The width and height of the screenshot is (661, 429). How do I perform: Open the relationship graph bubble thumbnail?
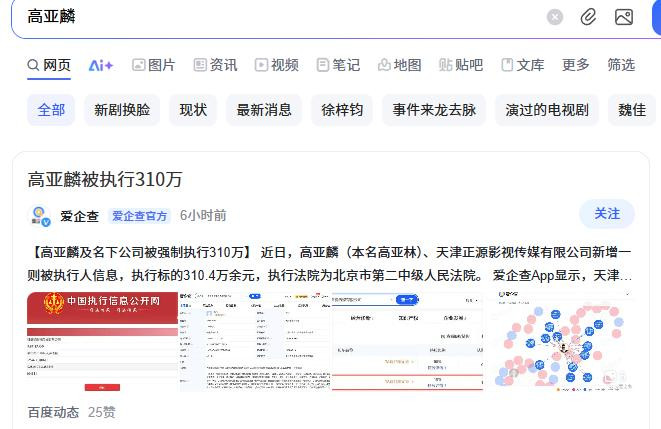559,341
